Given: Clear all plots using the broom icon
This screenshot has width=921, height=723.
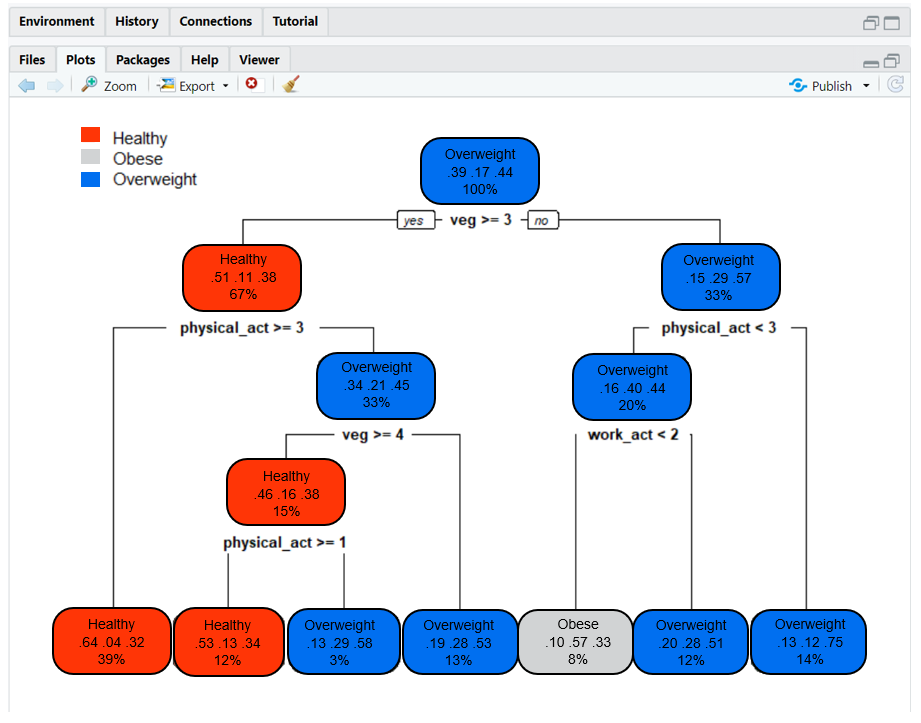Looking at the screenshot, I should pyautogui.click(x=291, y=85).
